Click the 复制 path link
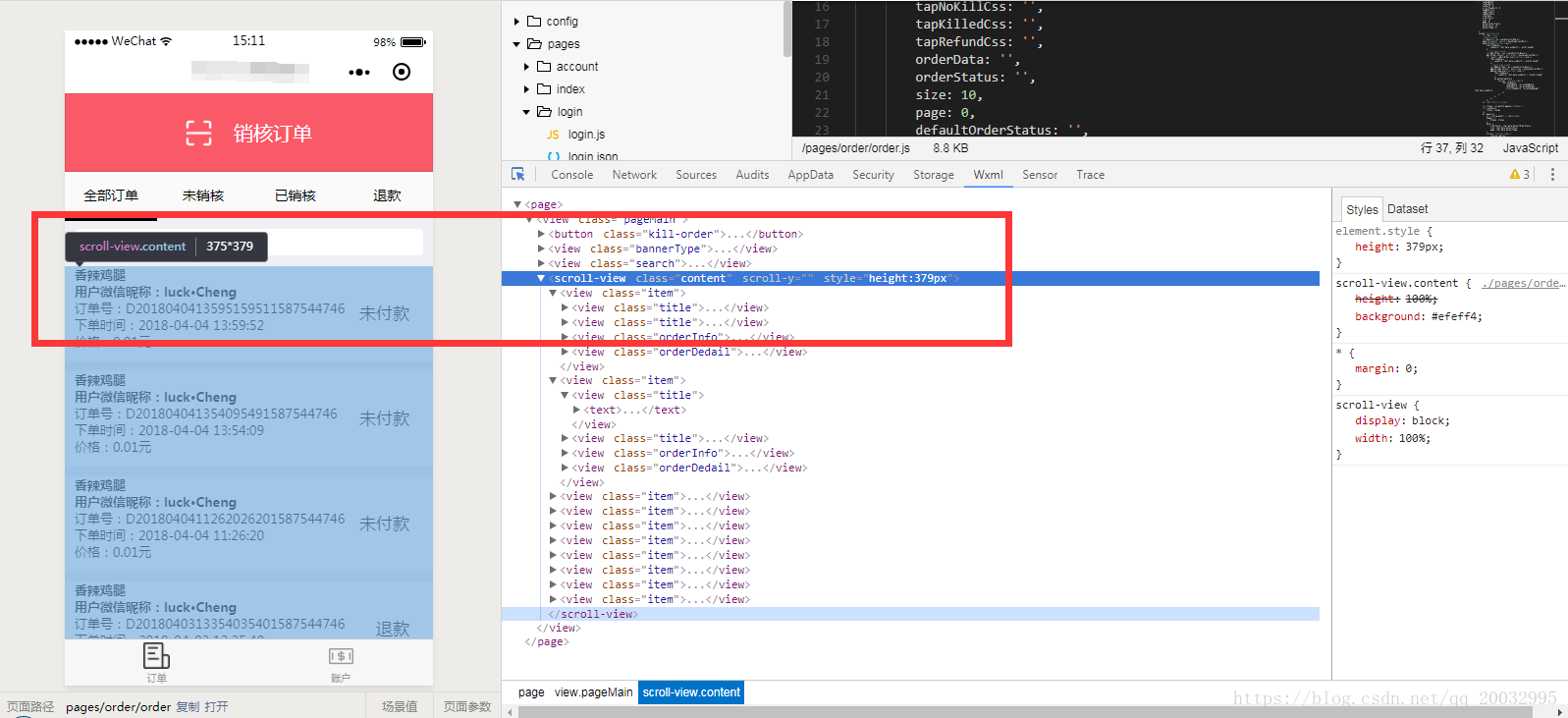The image size is (1568, 718). [x=187, y=706]
